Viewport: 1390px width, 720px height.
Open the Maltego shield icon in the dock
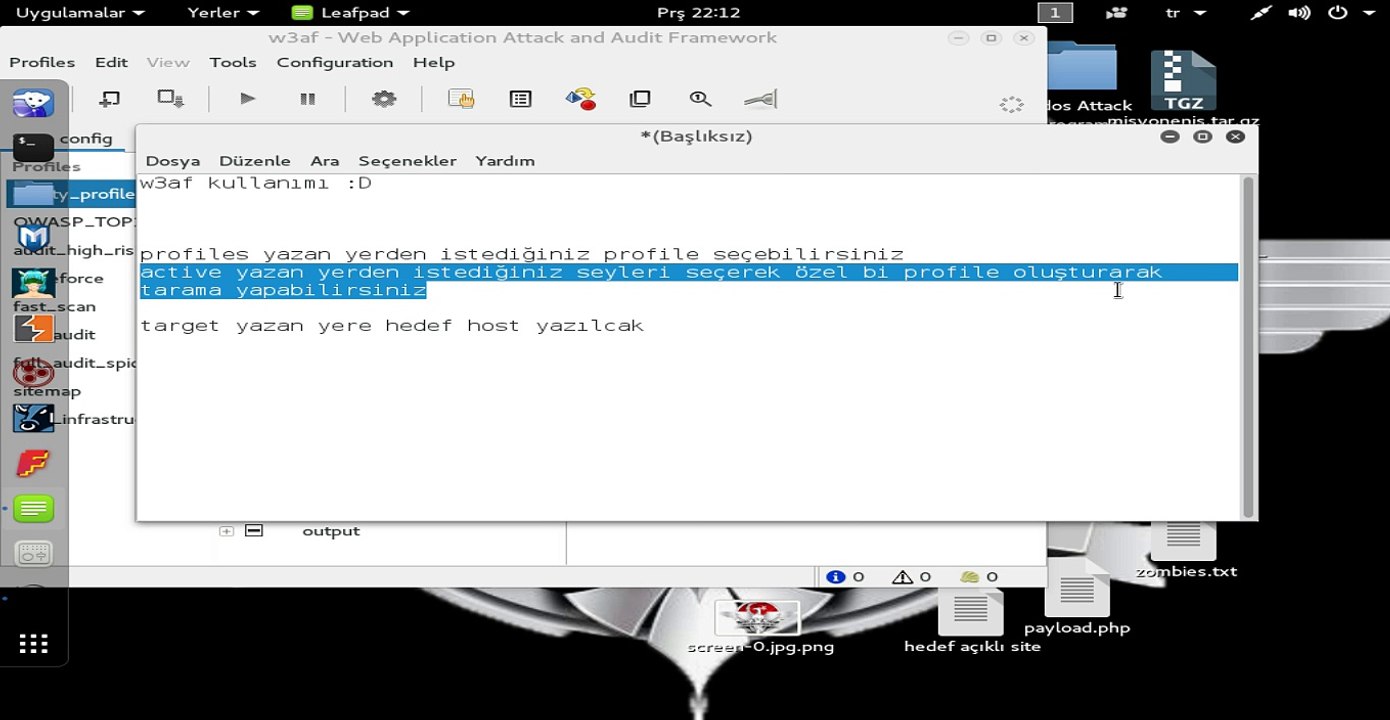(x=33, y=238)
